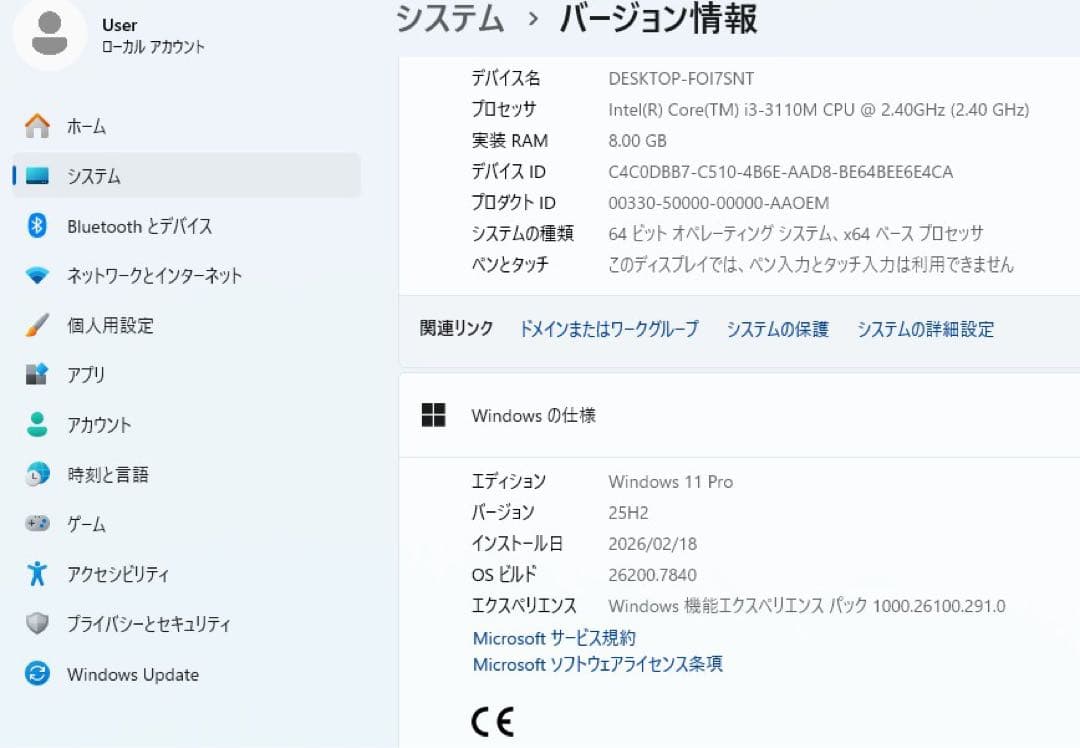Open システムの保護 link
This screenshot has height=748, width=1080.
778,329
